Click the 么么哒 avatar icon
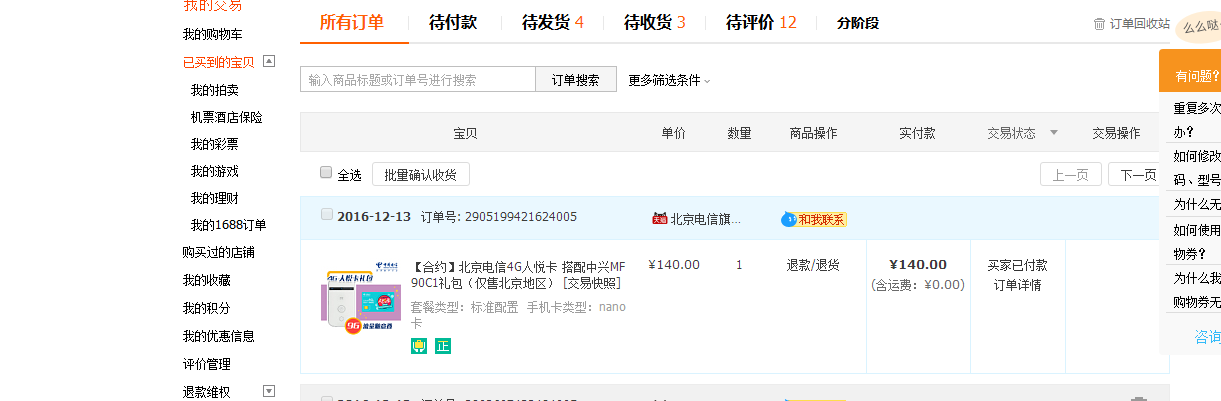The height and width of the screenshot is (401, 1221). (x=1198, y=27)
